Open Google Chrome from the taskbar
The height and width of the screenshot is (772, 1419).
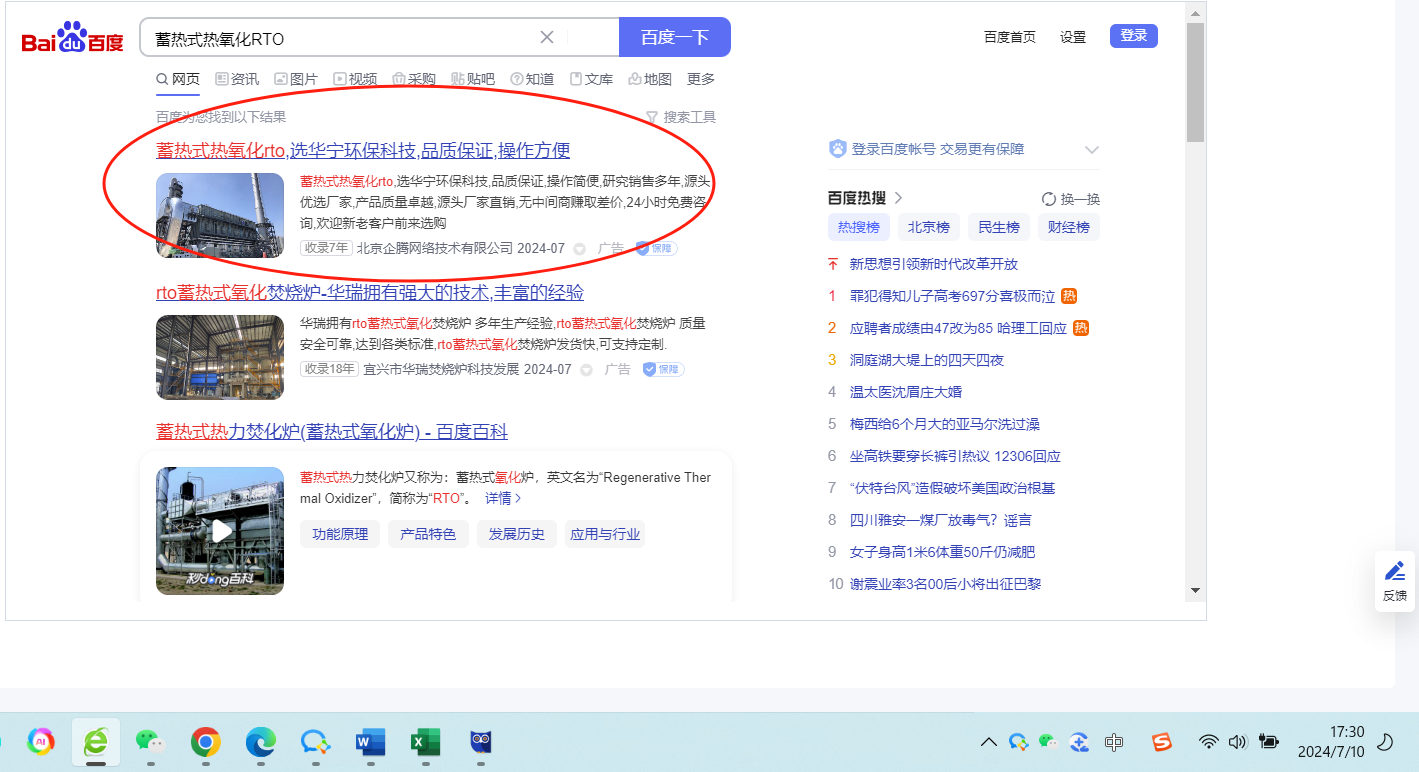[x=206, y=741]
